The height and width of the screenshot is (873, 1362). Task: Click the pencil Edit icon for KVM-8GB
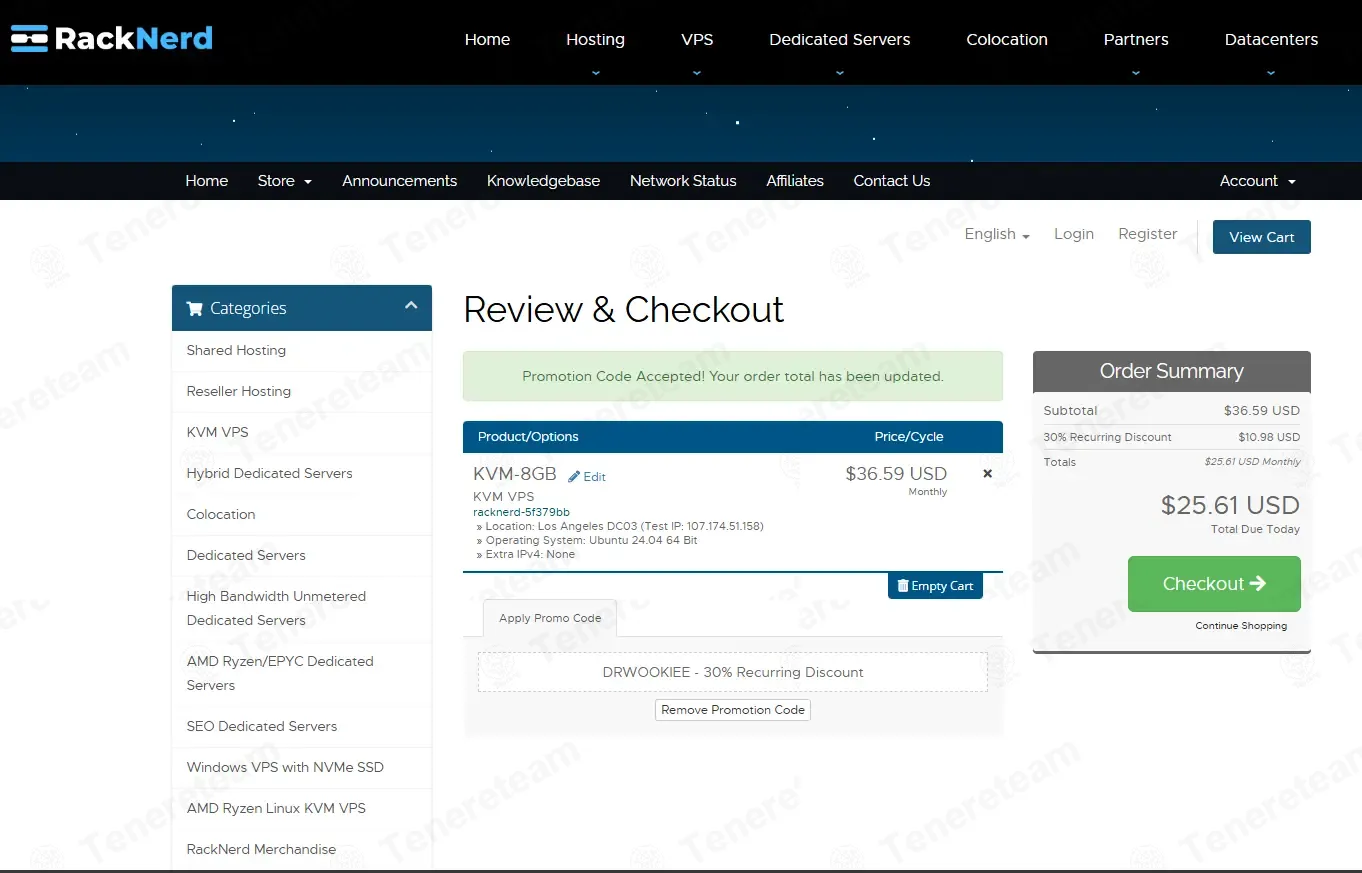point(587,477)
